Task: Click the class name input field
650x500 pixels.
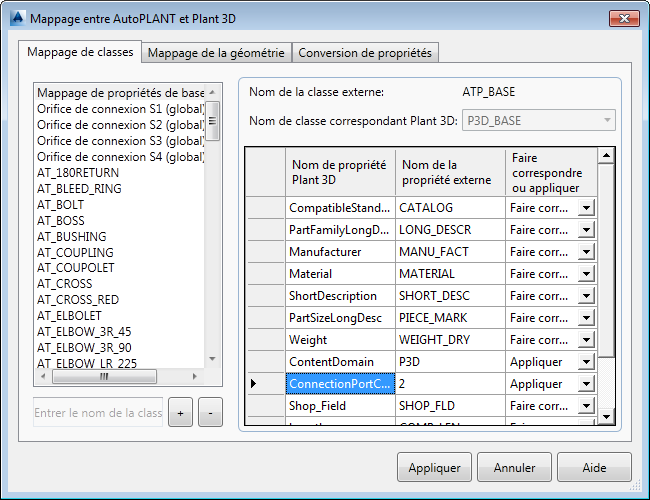Action: point(98,413)
